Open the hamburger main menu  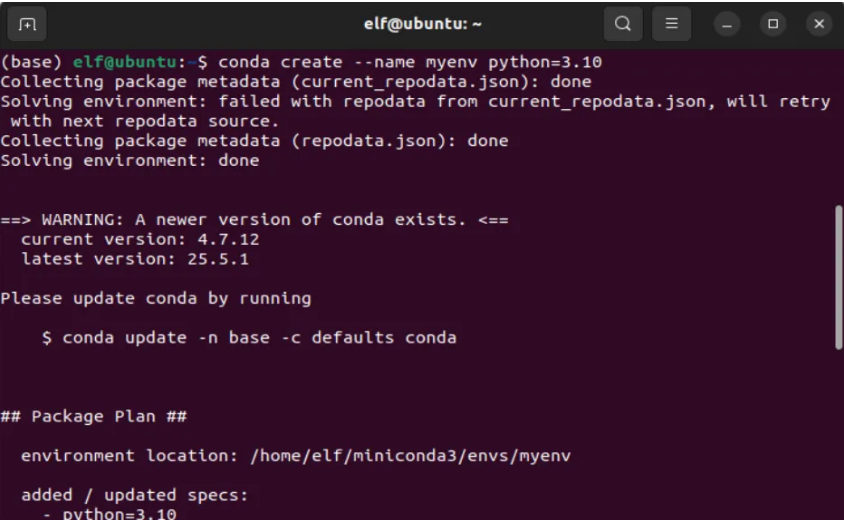[x=672, y=23]
